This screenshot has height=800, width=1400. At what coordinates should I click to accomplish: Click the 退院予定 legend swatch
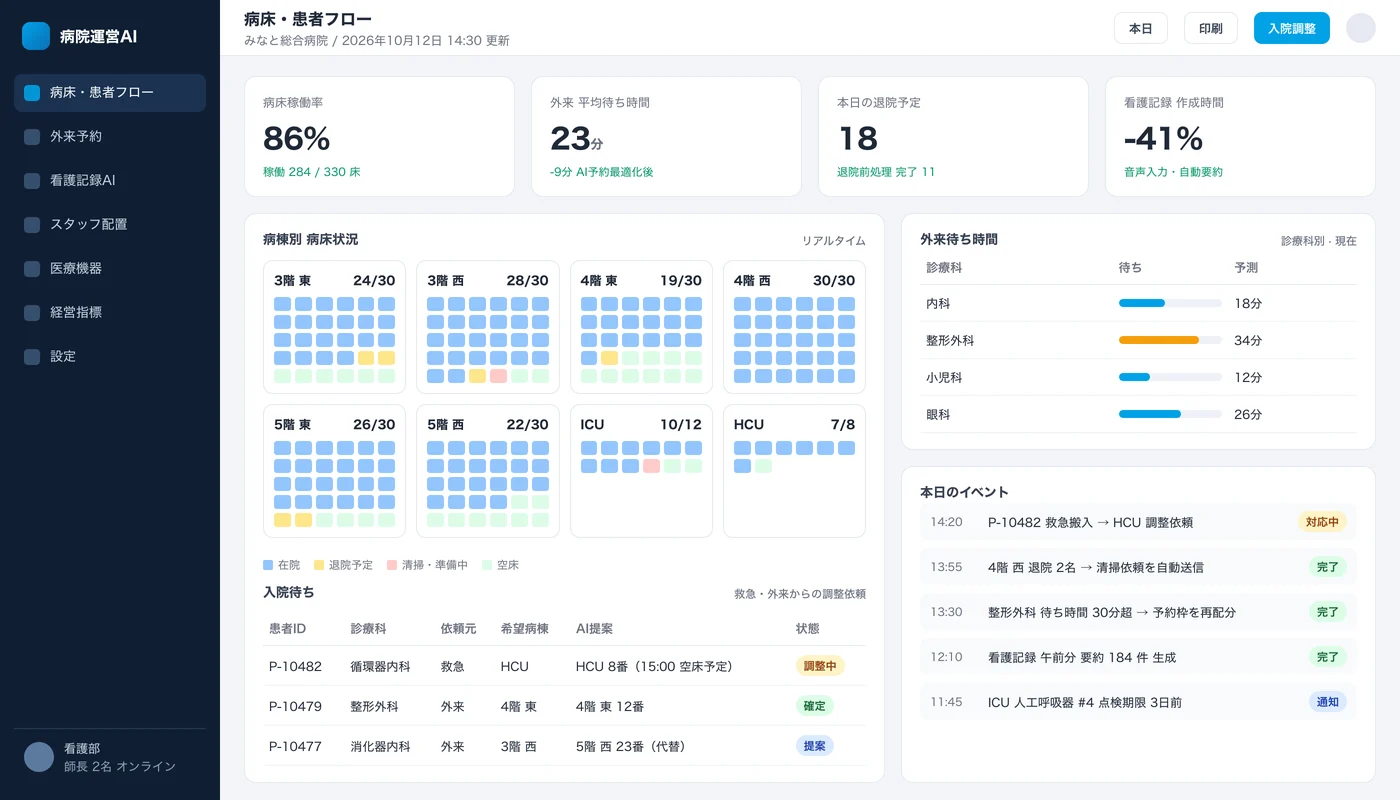(x=319, y=565)
